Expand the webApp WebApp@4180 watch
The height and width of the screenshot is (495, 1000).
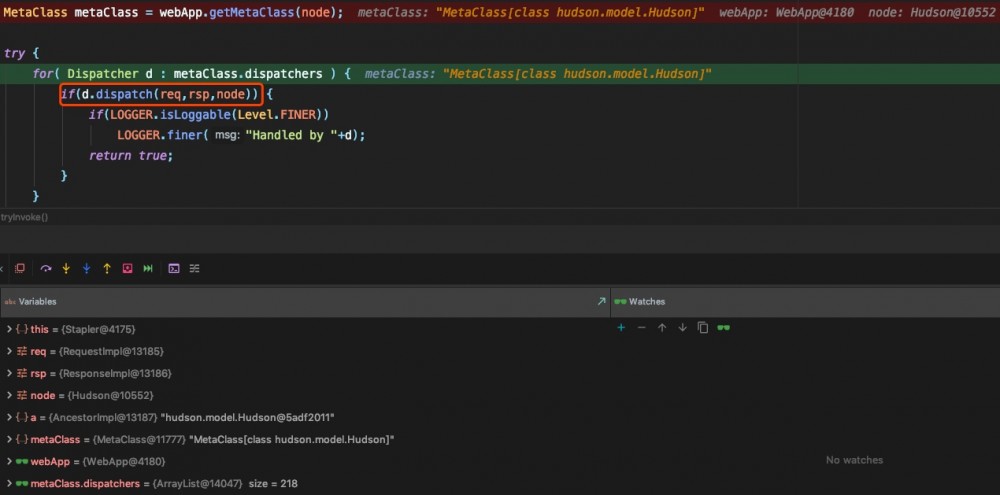(x=8, y=462)
